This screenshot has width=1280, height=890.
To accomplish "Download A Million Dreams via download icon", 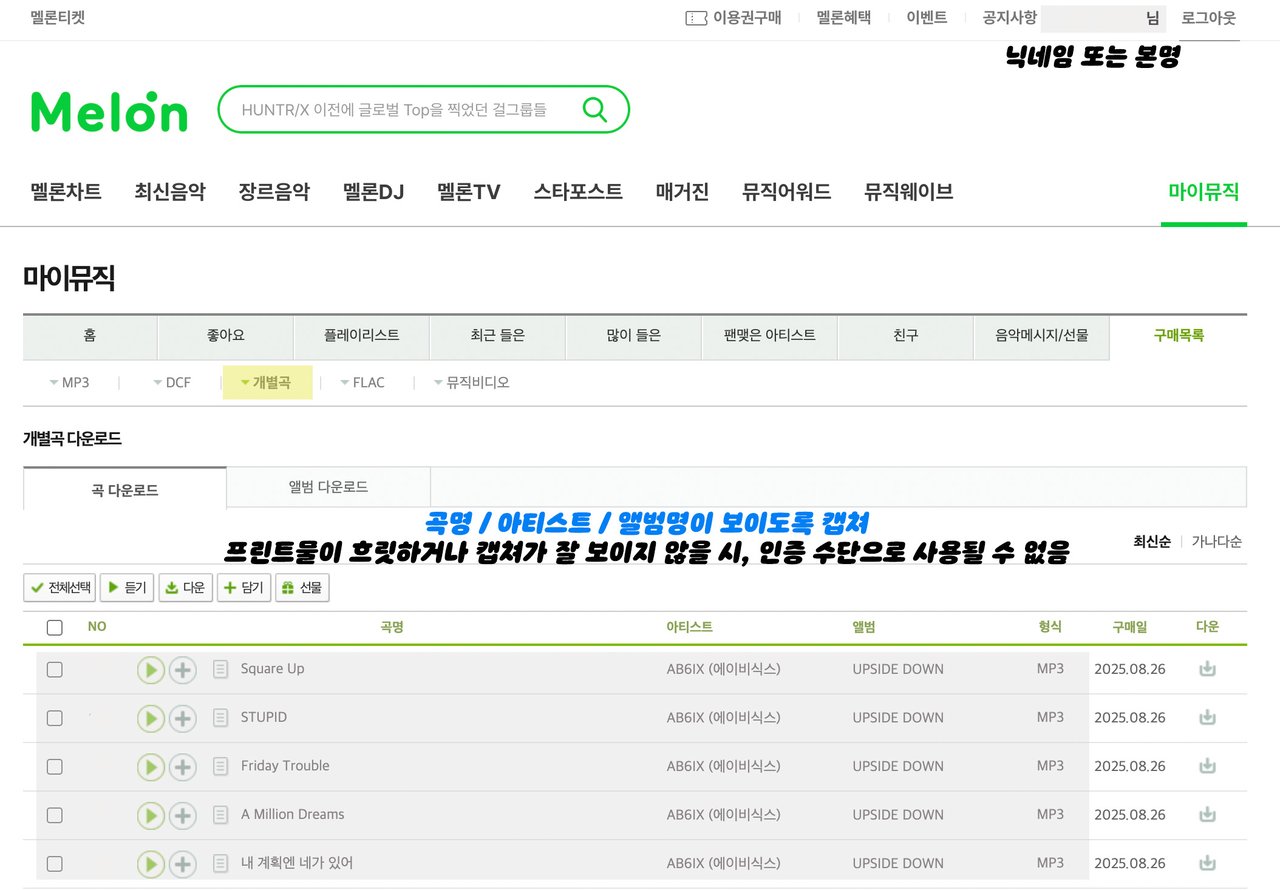I will [x=1207, y=815].
